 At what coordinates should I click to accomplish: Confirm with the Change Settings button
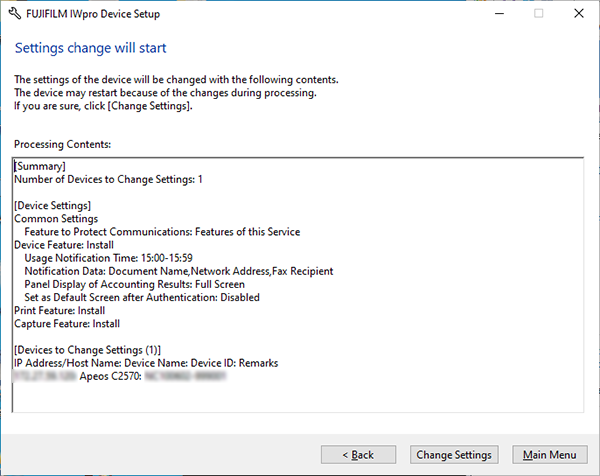click(x=454, y=455)
